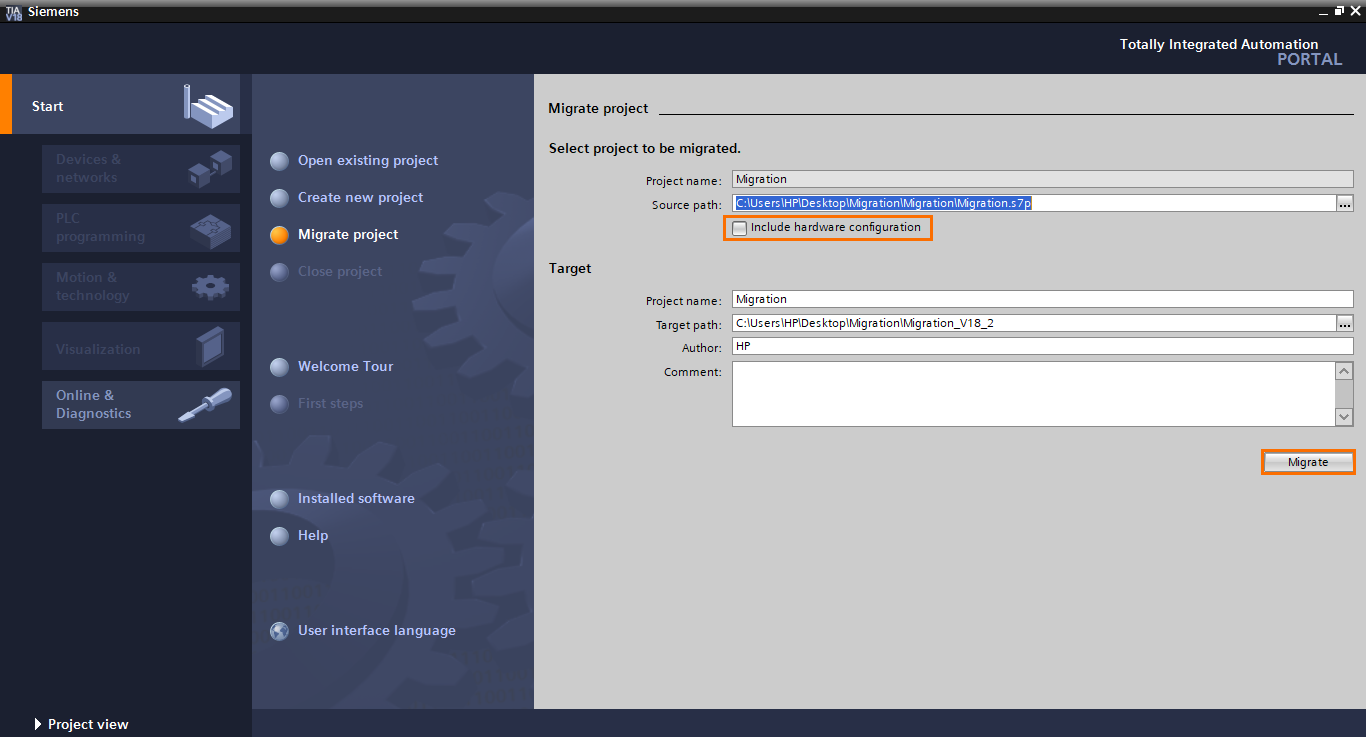This screenshot has width=1366, height=737.
Task: Enable Include hardware configuration checkbox
Action: (740, 228)
